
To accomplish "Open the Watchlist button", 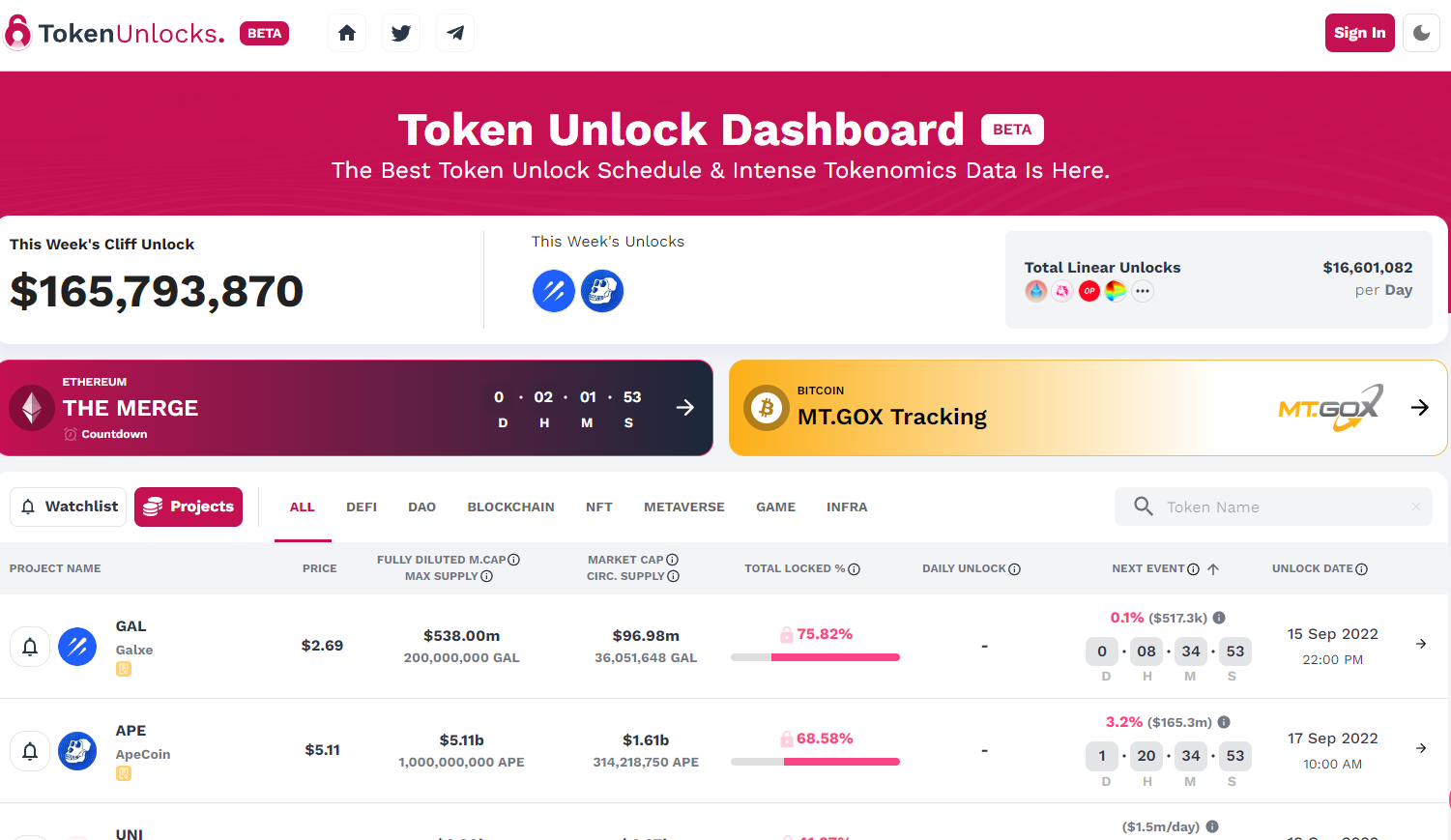I will click(x=67, y=506).
